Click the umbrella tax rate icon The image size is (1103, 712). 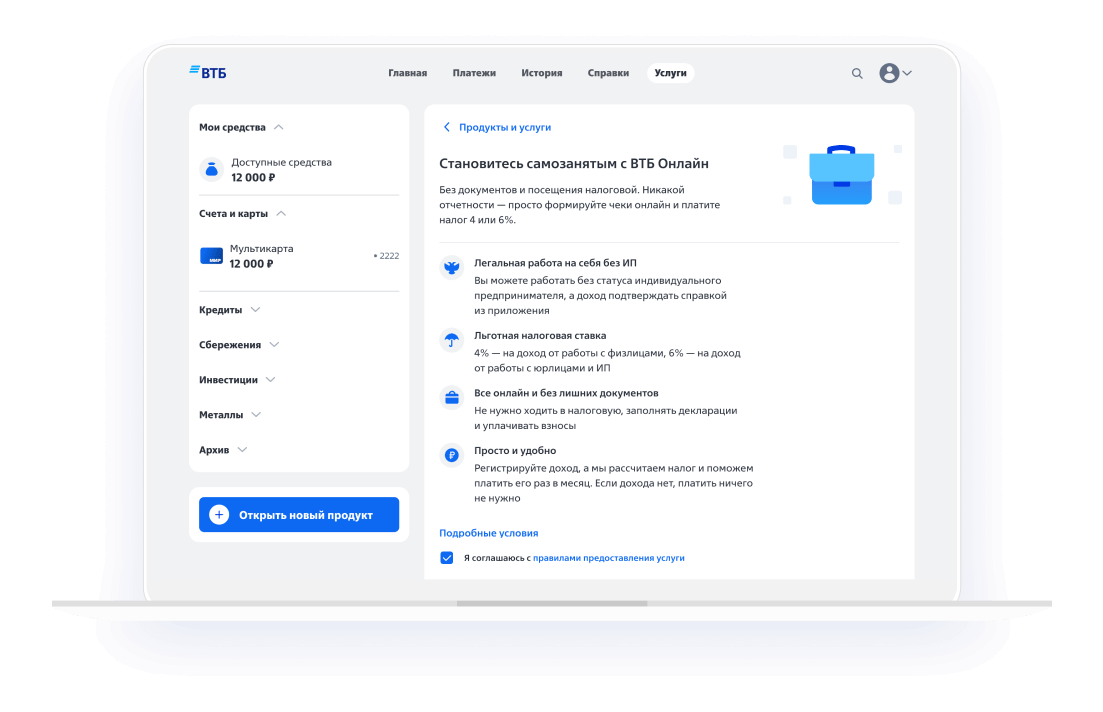452,341
